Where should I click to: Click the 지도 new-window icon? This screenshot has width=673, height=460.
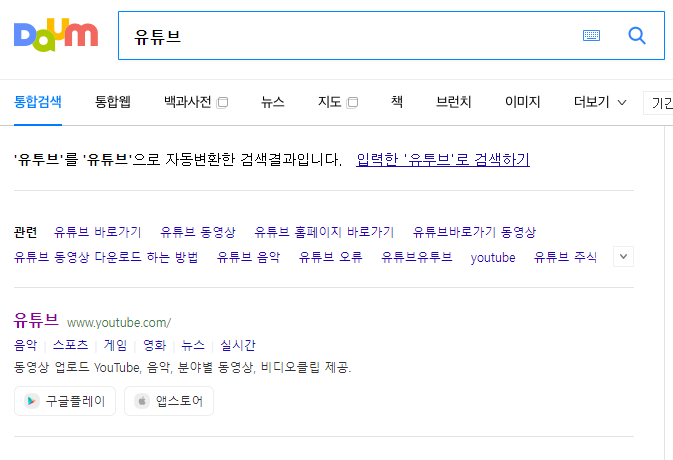tap(352, 103)
